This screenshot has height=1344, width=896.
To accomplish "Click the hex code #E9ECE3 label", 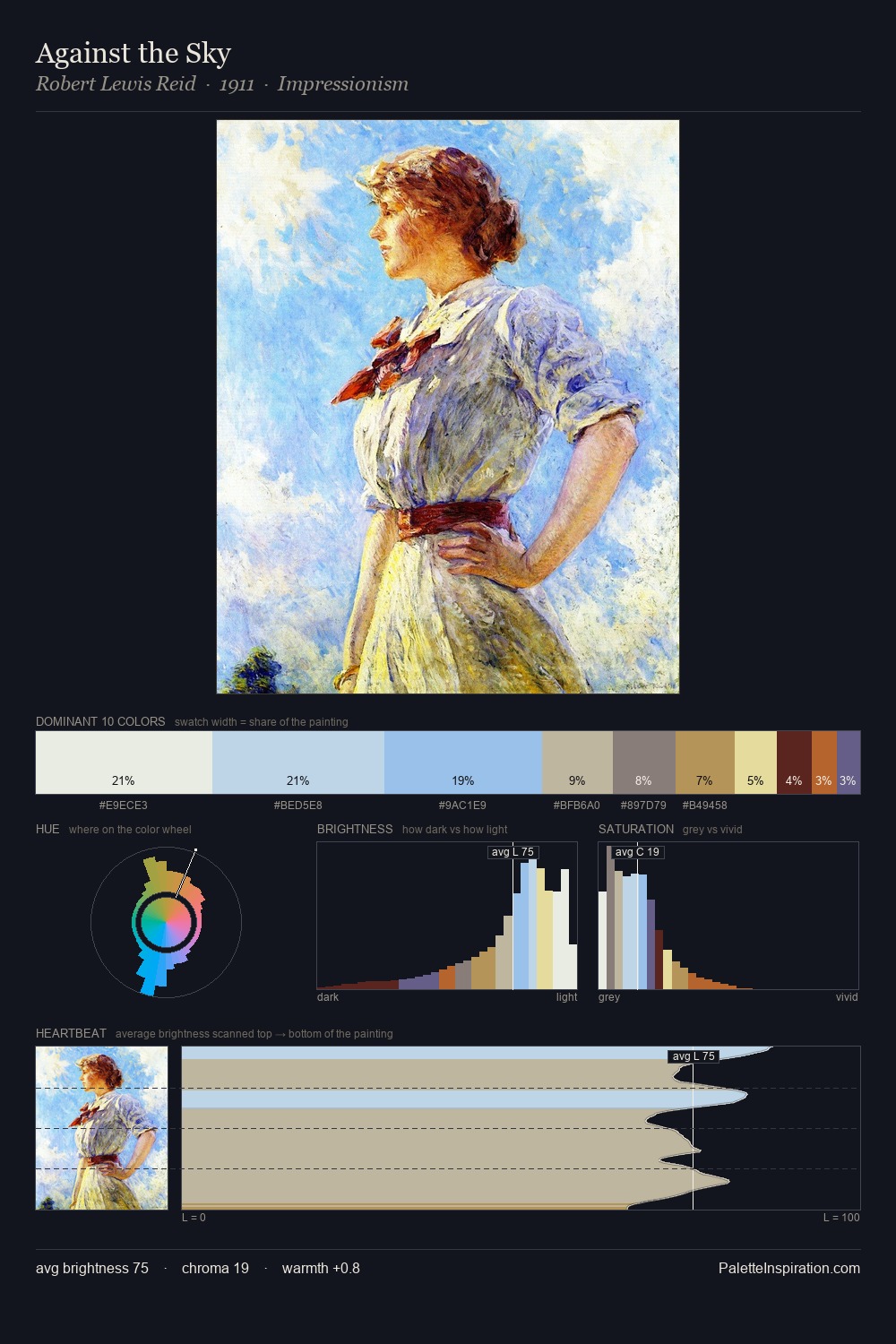I will (x=124, y=806).
